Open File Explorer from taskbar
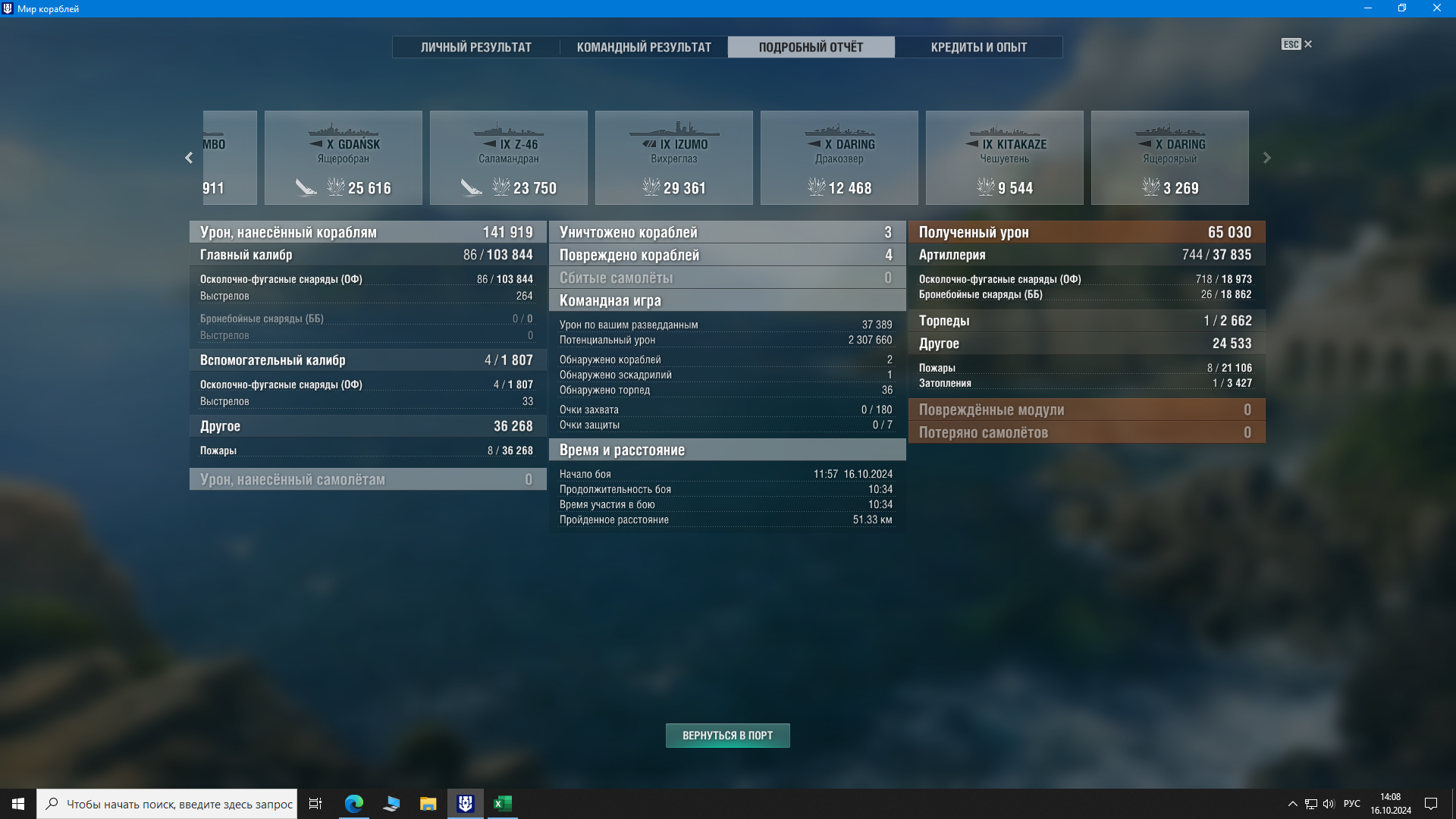This screenshot has width=1456, height=819. pos(428,804)
